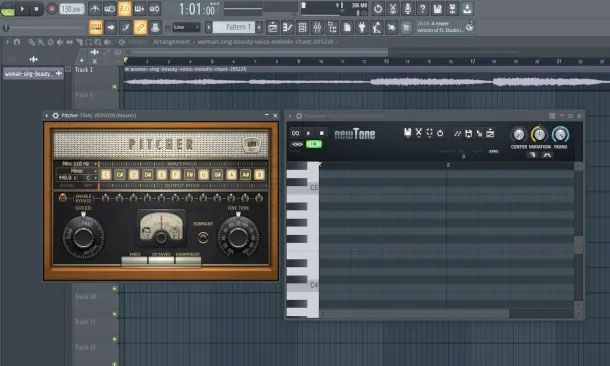Click the Pitcher MIDI button
Image resolution: width=610 pixels, height=366 pixels.
click(x=135, y=260)
